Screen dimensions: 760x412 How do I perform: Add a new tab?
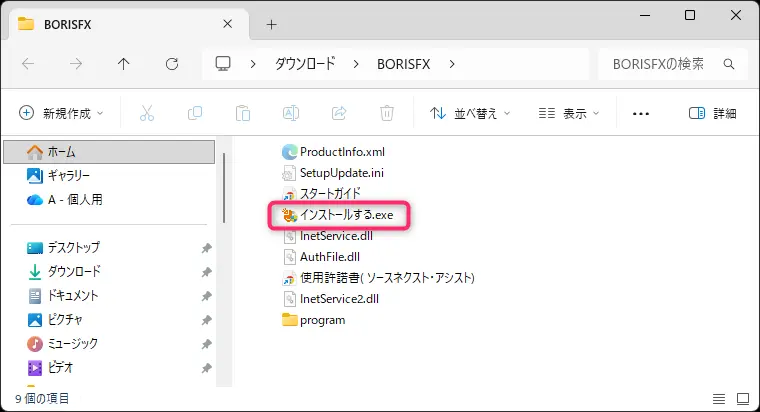click(271, 24)
